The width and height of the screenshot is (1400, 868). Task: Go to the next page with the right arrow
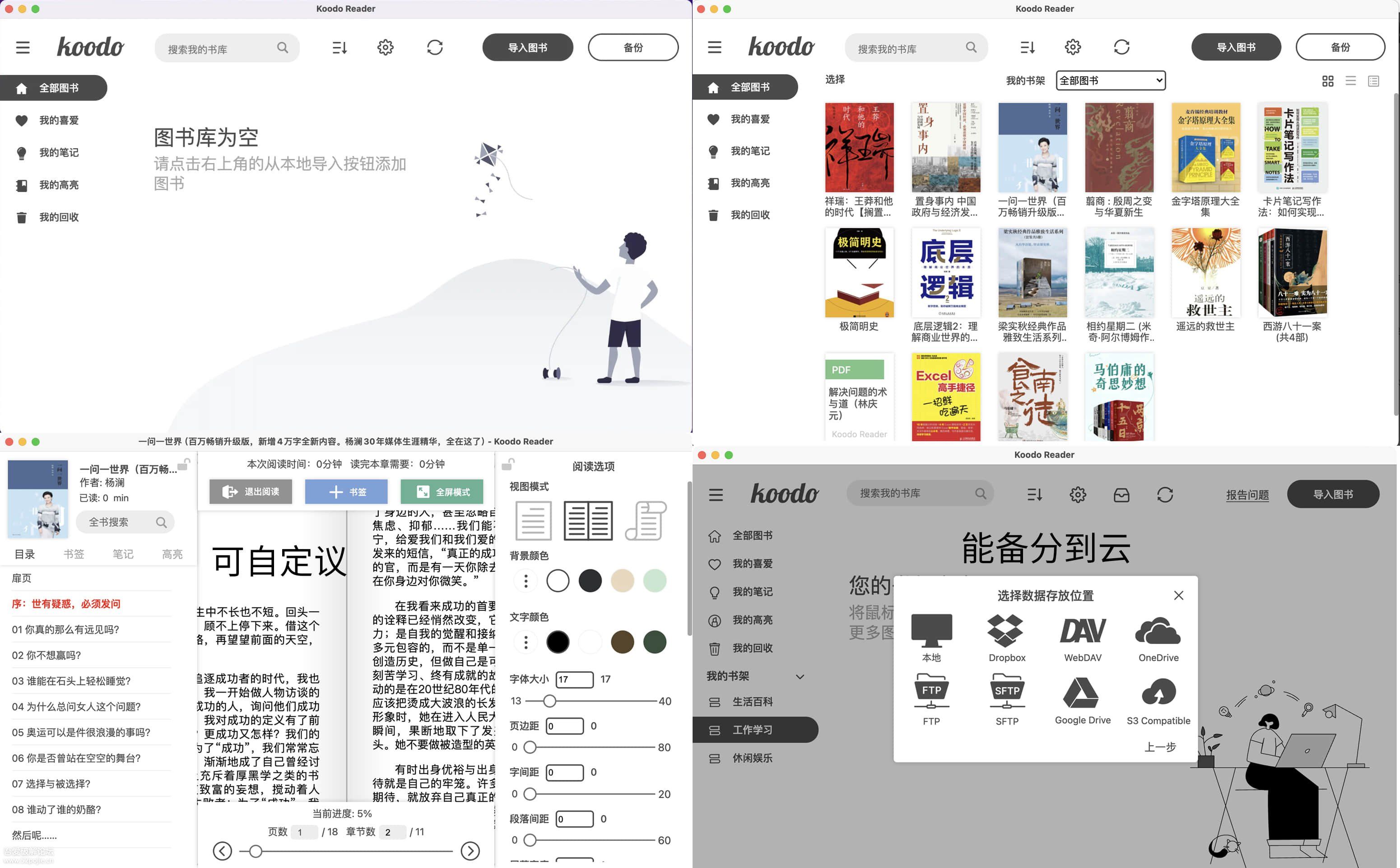[470, 851]
